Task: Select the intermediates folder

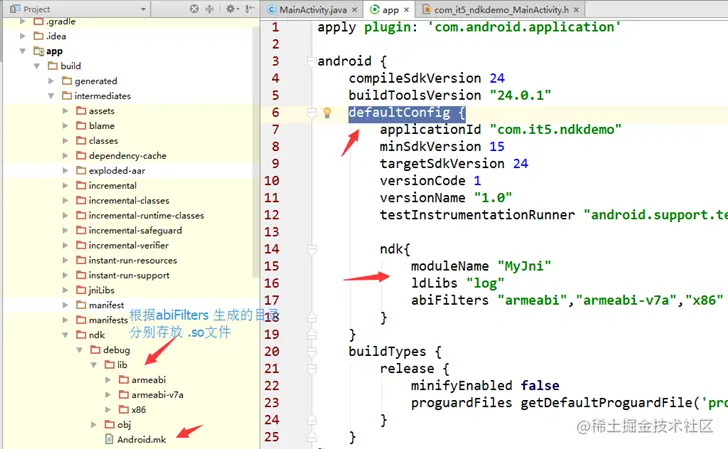Action: pos(96,96)
